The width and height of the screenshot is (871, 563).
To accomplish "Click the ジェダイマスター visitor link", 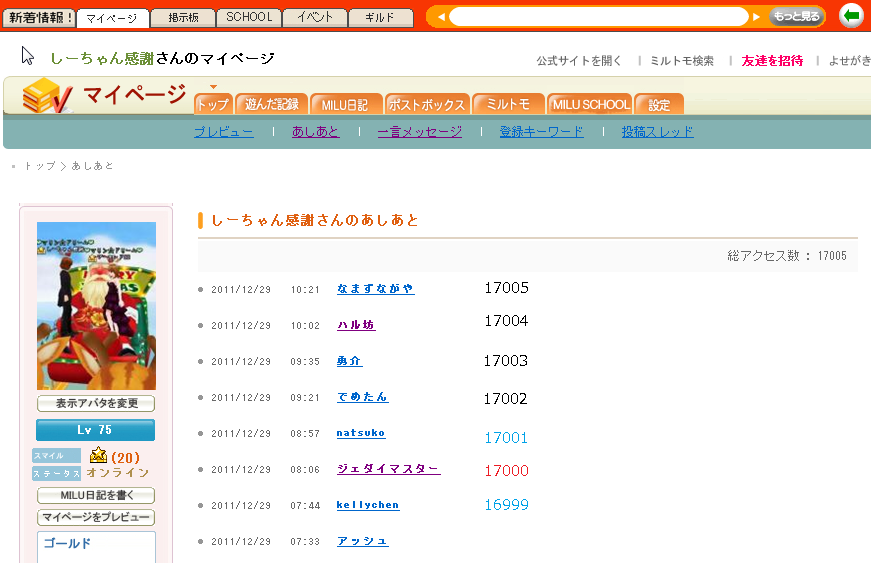I will [x=388, y=469].
